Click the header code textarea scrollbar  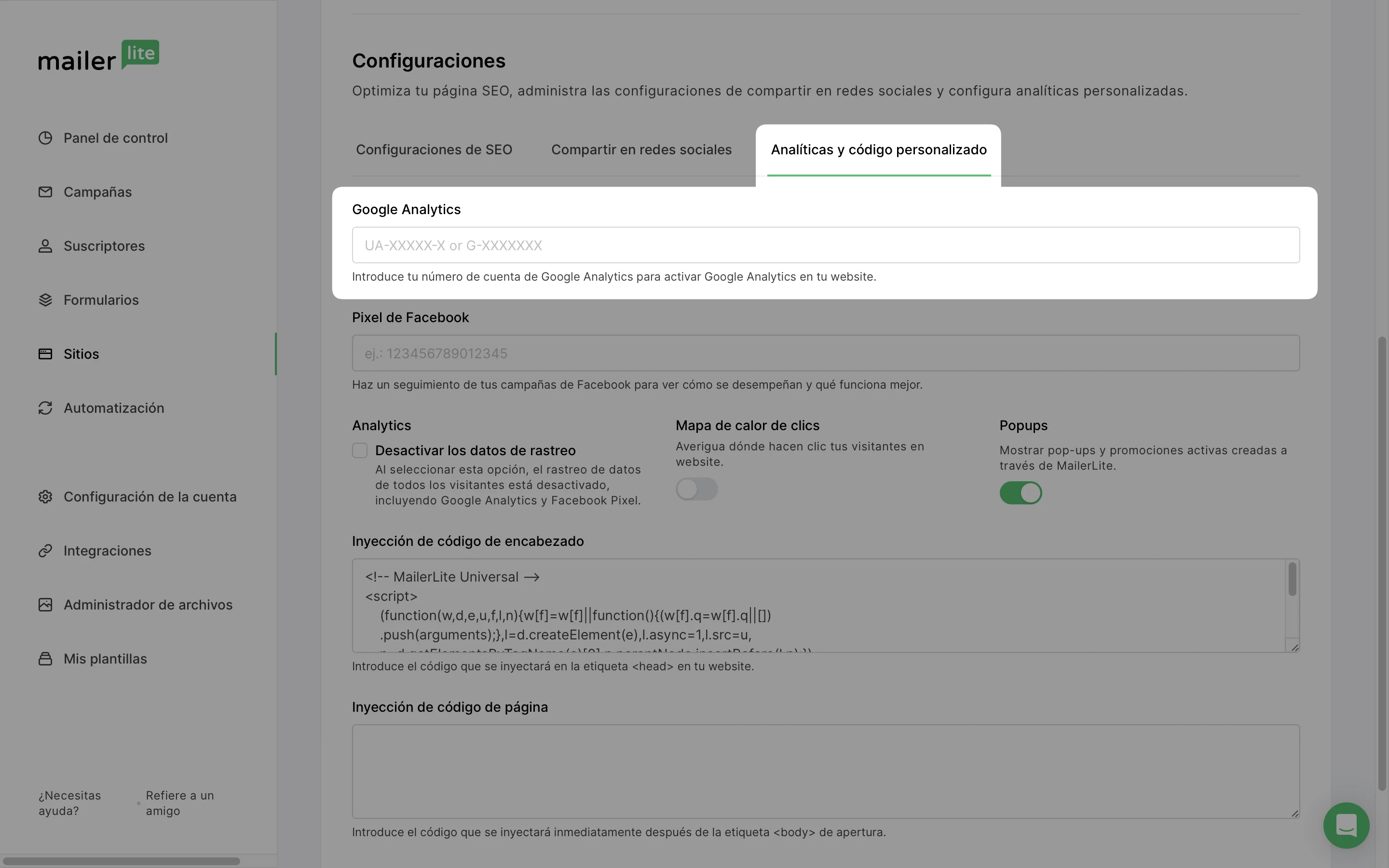(1292, 580)
